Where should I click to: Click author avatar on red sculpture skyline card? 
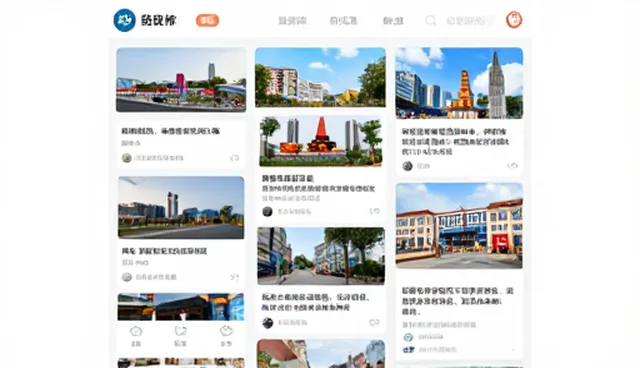(x=127, y=158)
